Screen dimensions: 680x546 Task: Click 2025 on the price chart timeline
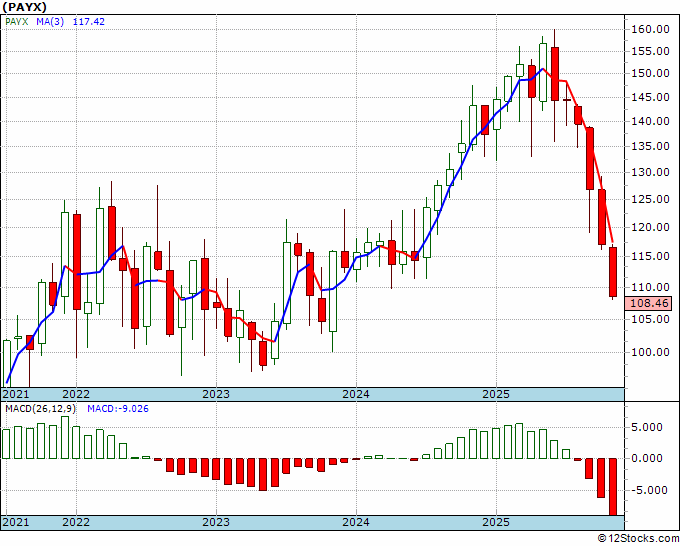tap(496, 394)
